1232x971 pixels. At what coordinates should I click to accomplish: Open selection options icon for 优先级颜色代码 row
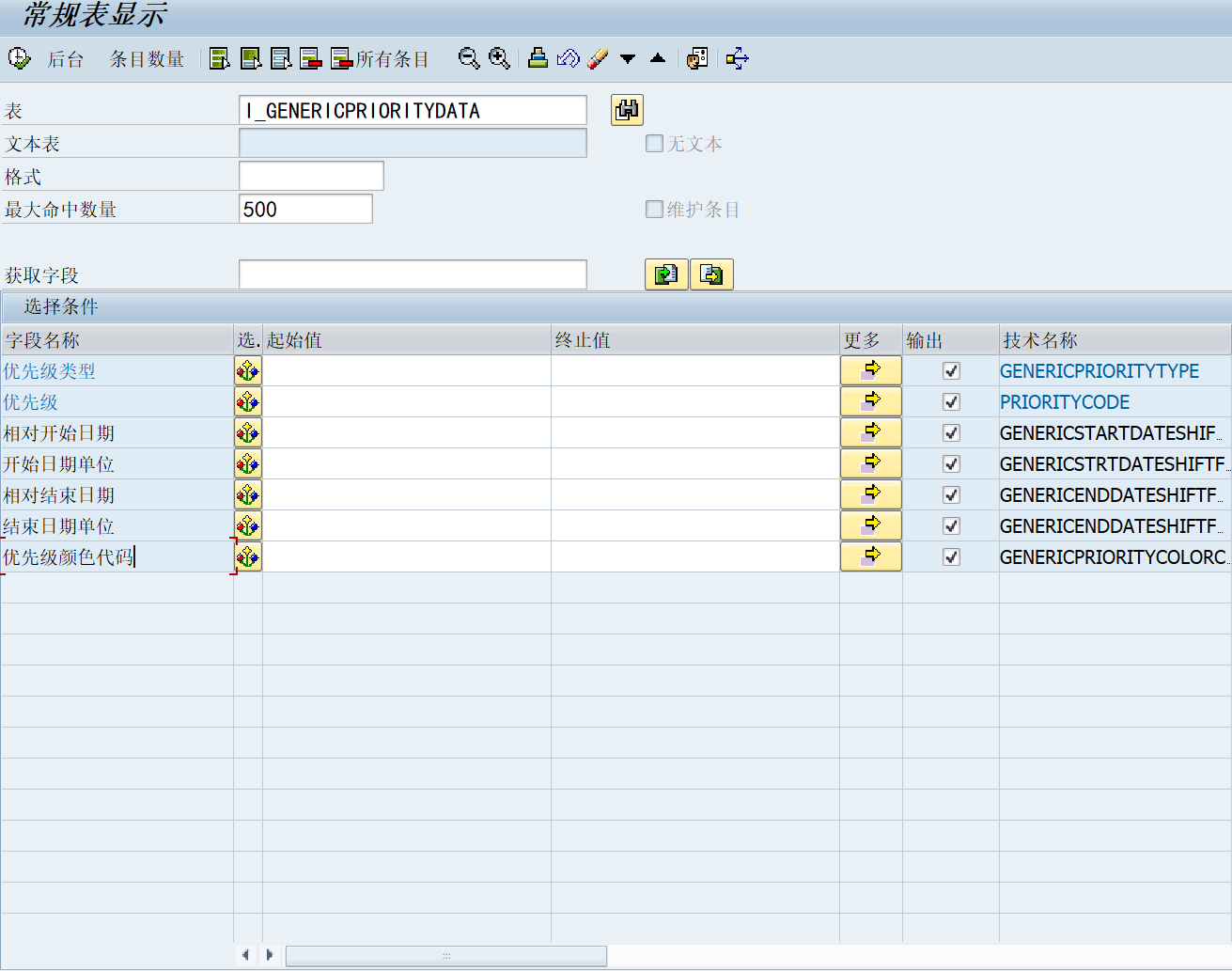[x=248, y=556]
